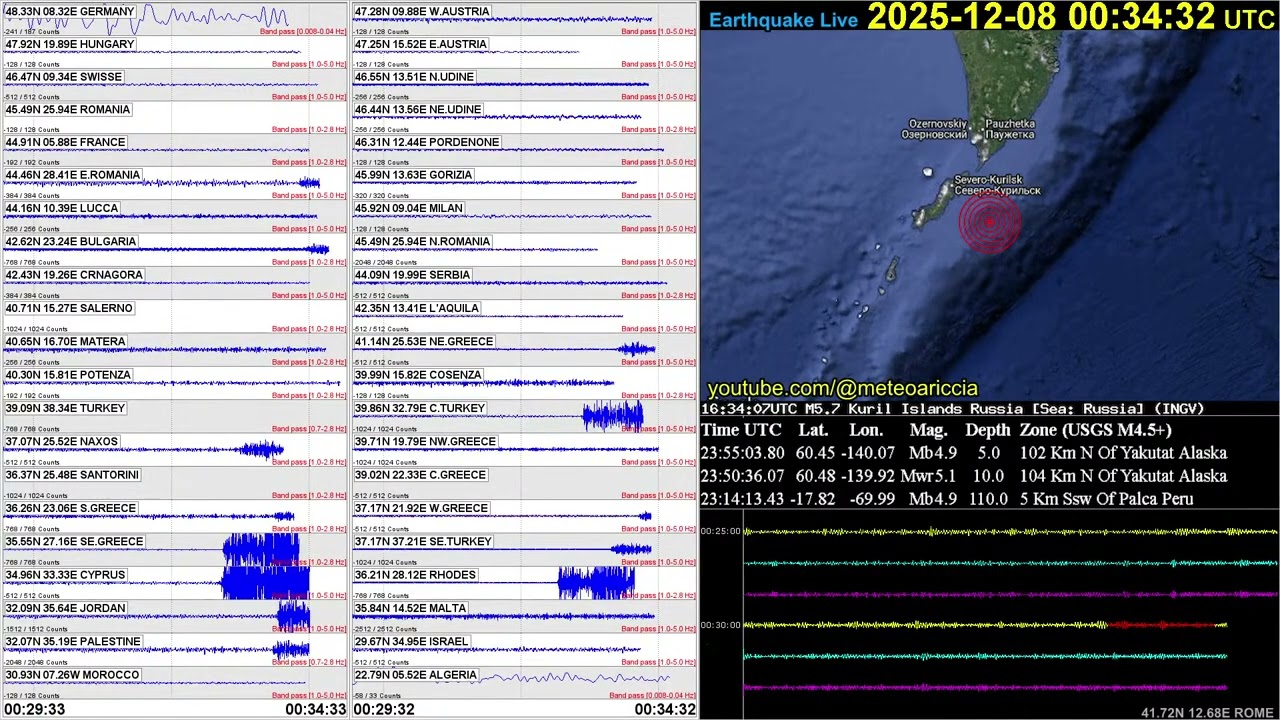Click the SE.GREECE Band pass filter label

tap(309, 562)
